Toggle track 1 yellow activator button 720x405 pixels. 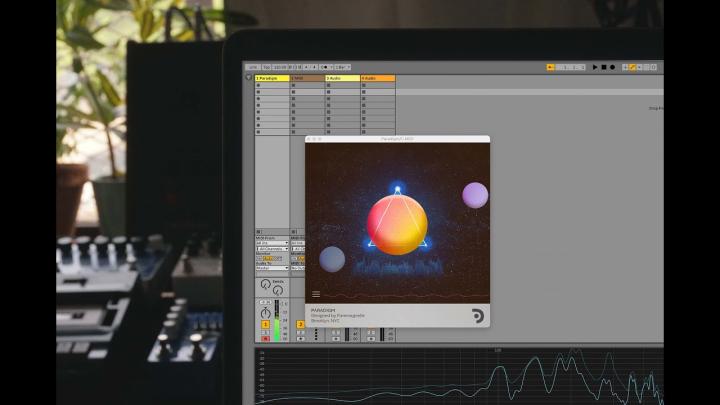[x=265, y=325]
